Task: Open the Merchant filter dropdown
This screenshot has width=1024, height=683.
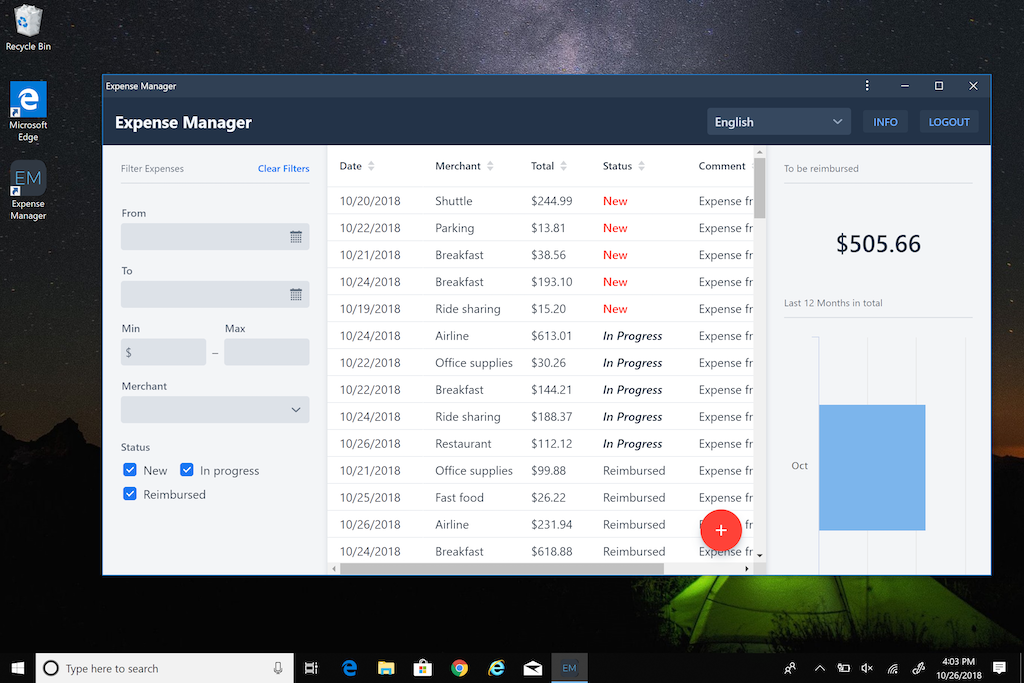Action: [x=215, y=410]
